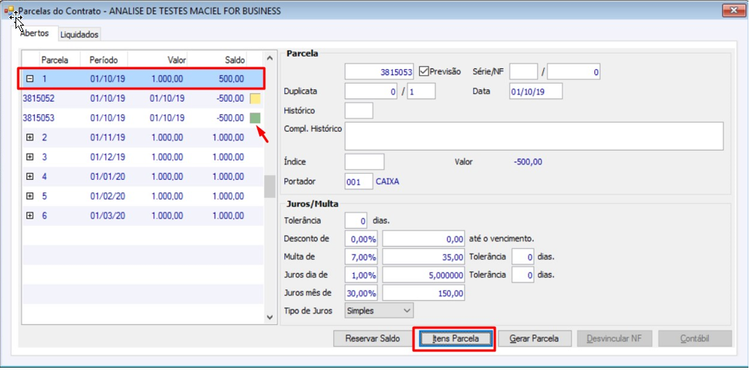The image size is (750, 370).
Task: Click the period 01/02/20 cell
Action: pos(108,196)
